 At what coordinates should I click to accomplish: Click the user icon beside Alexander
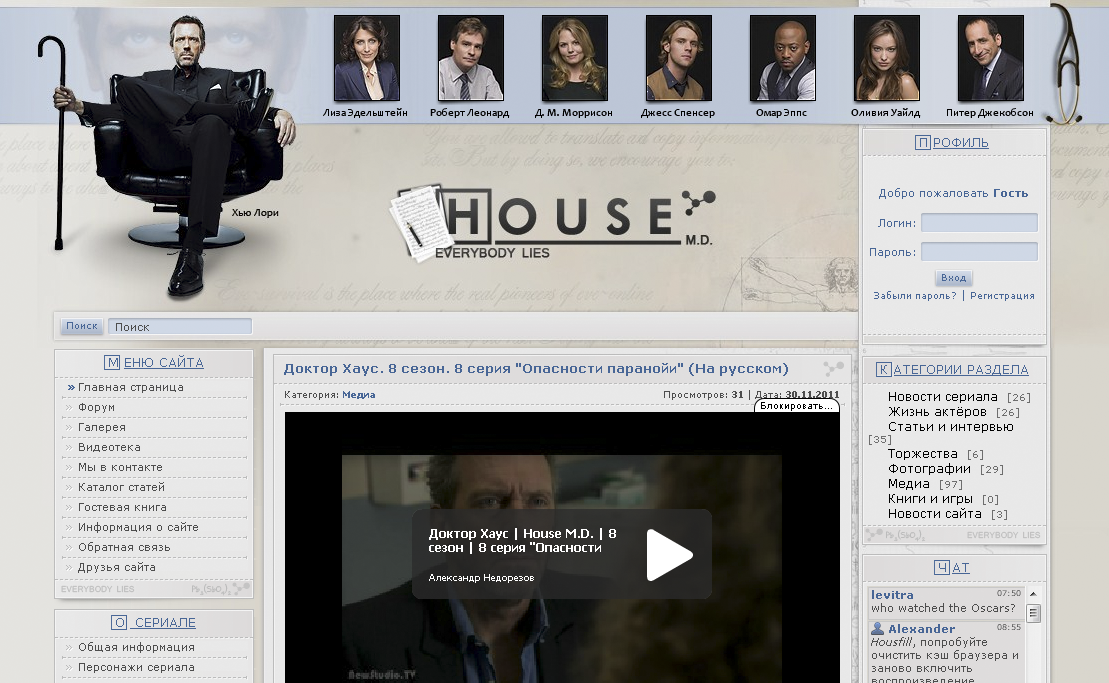pyautogui.click(x=878, y=629)
